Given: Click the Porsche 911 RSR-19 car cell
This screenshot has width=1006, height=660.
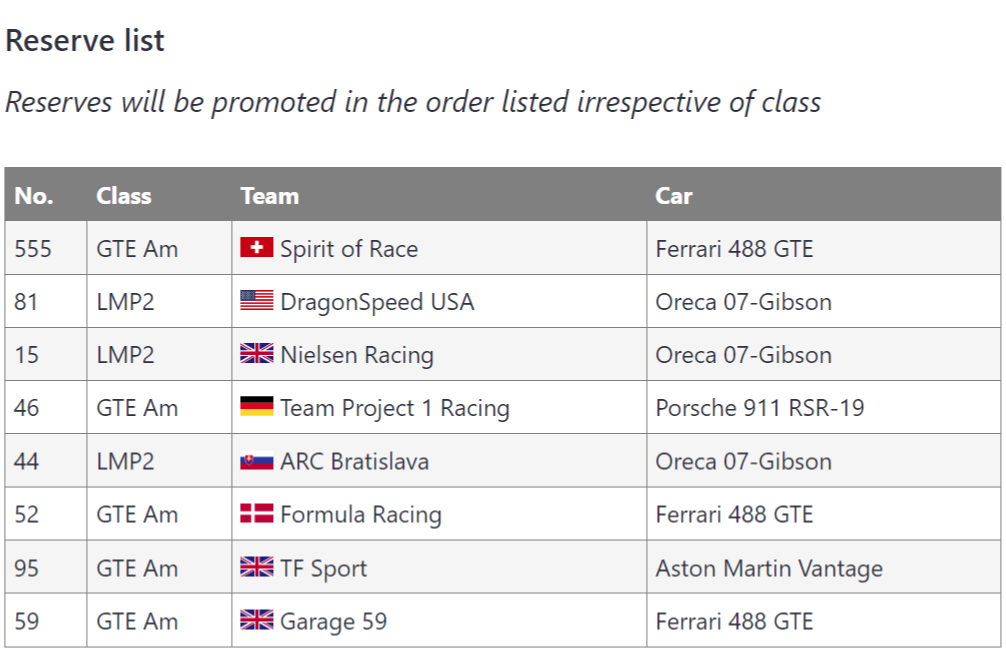Looking at the screenshot, I should click(824, 407).
